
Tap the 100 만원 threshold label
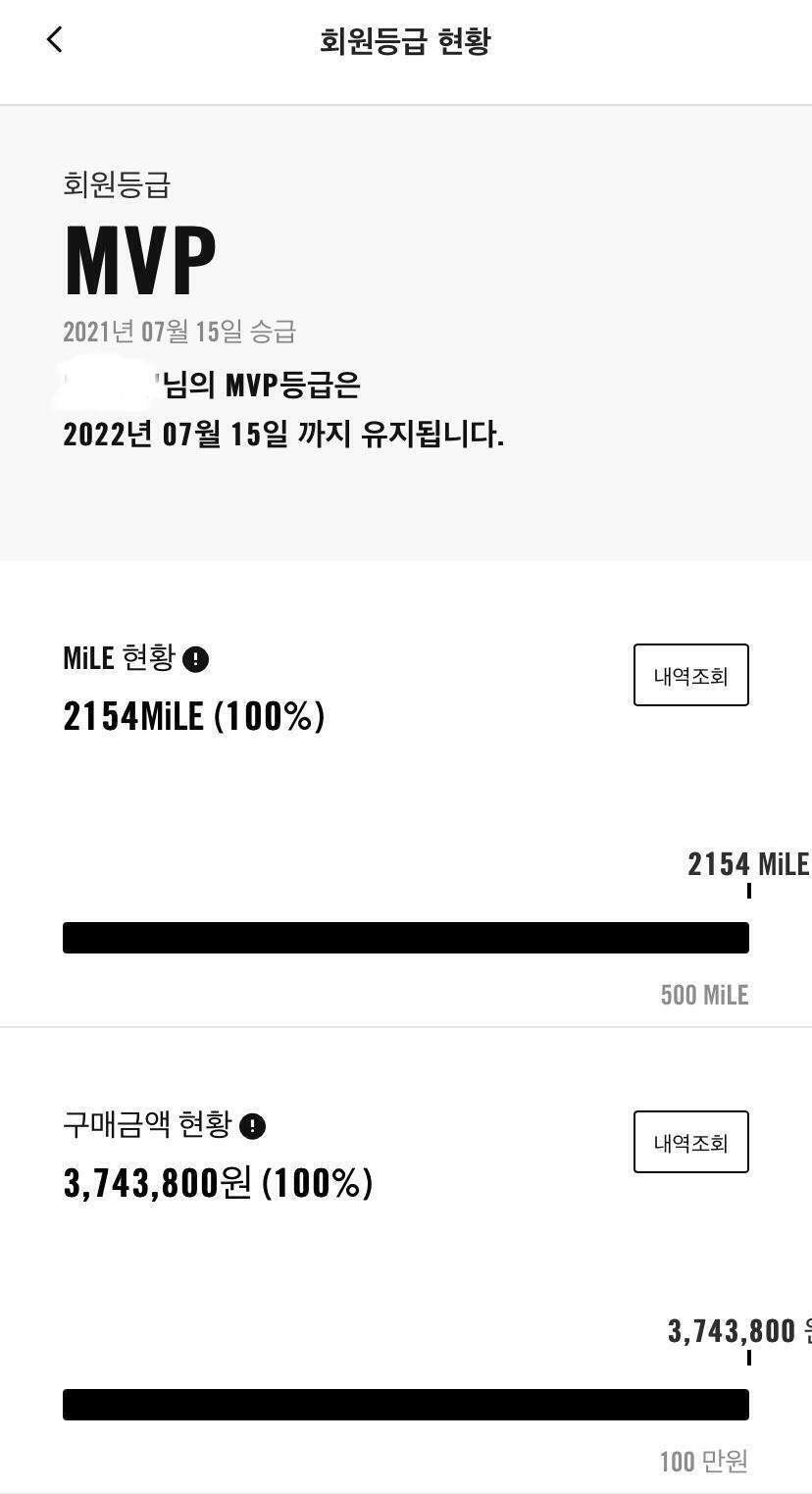click(704, 1462)
